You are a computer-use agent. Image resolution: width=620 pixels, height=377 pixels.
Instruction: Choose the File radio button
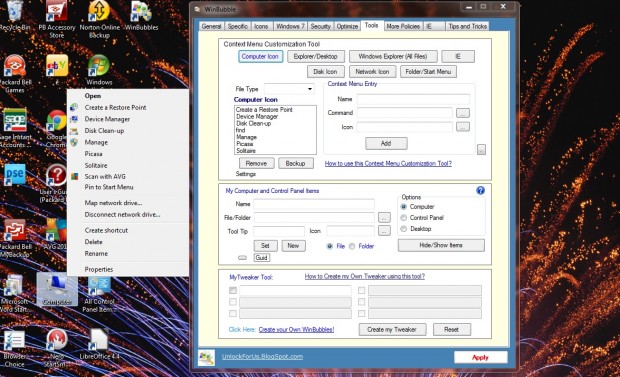[329, 246]
